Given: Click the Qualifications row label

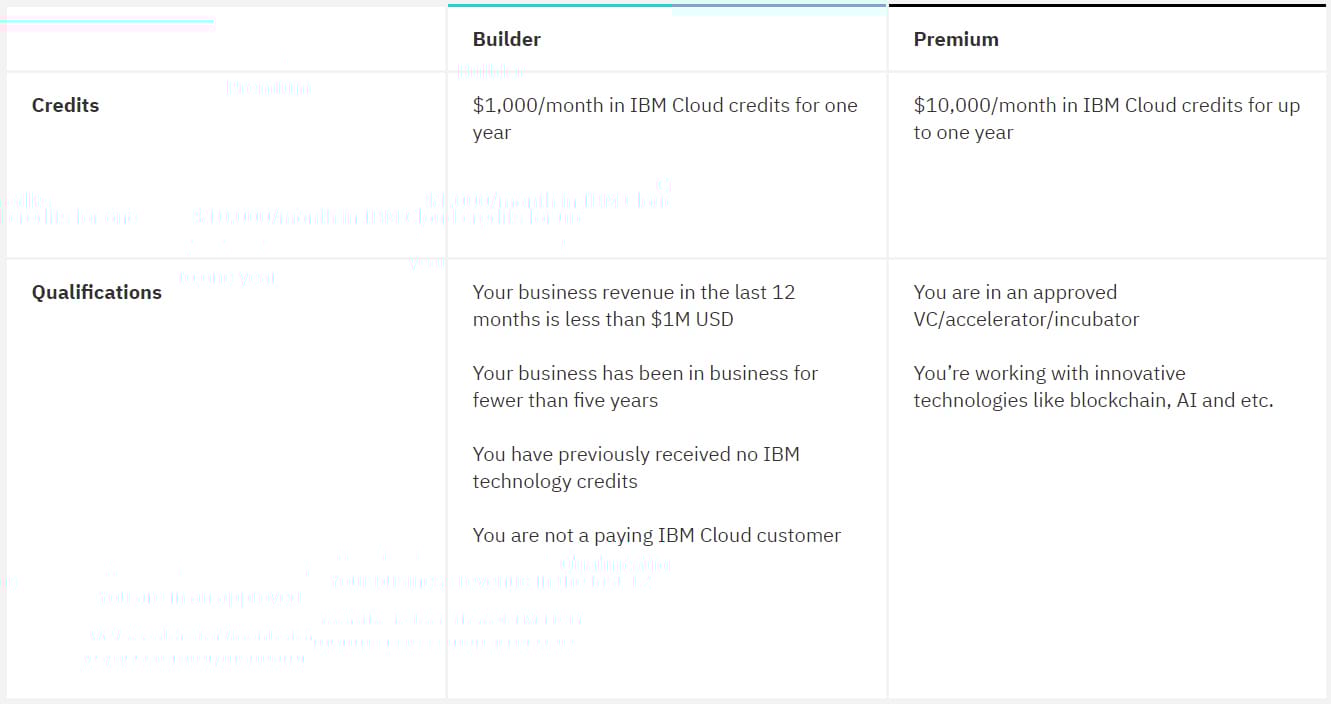Looking at the screenshot, I should (96, 292).
